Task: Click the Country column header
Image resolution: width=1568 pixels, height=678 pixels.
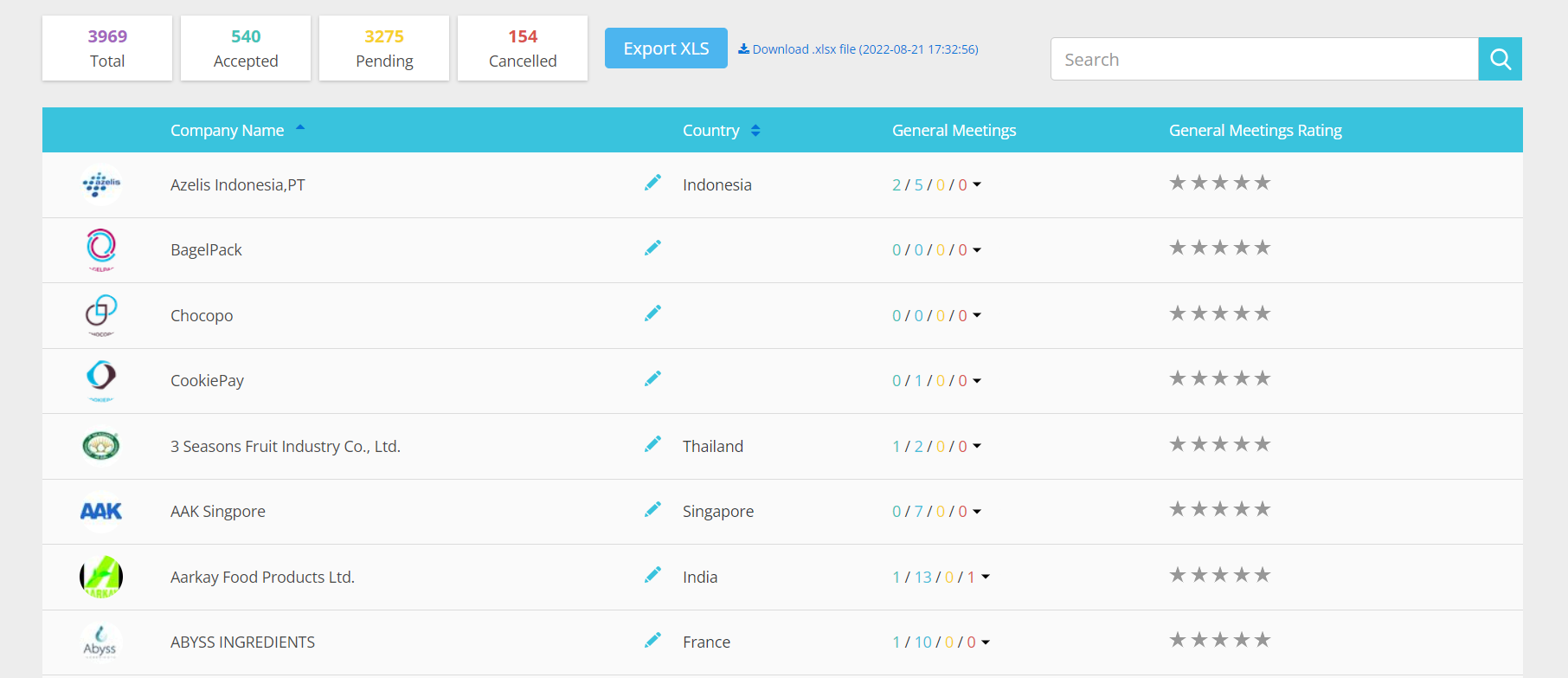Action: pos(711,131)
